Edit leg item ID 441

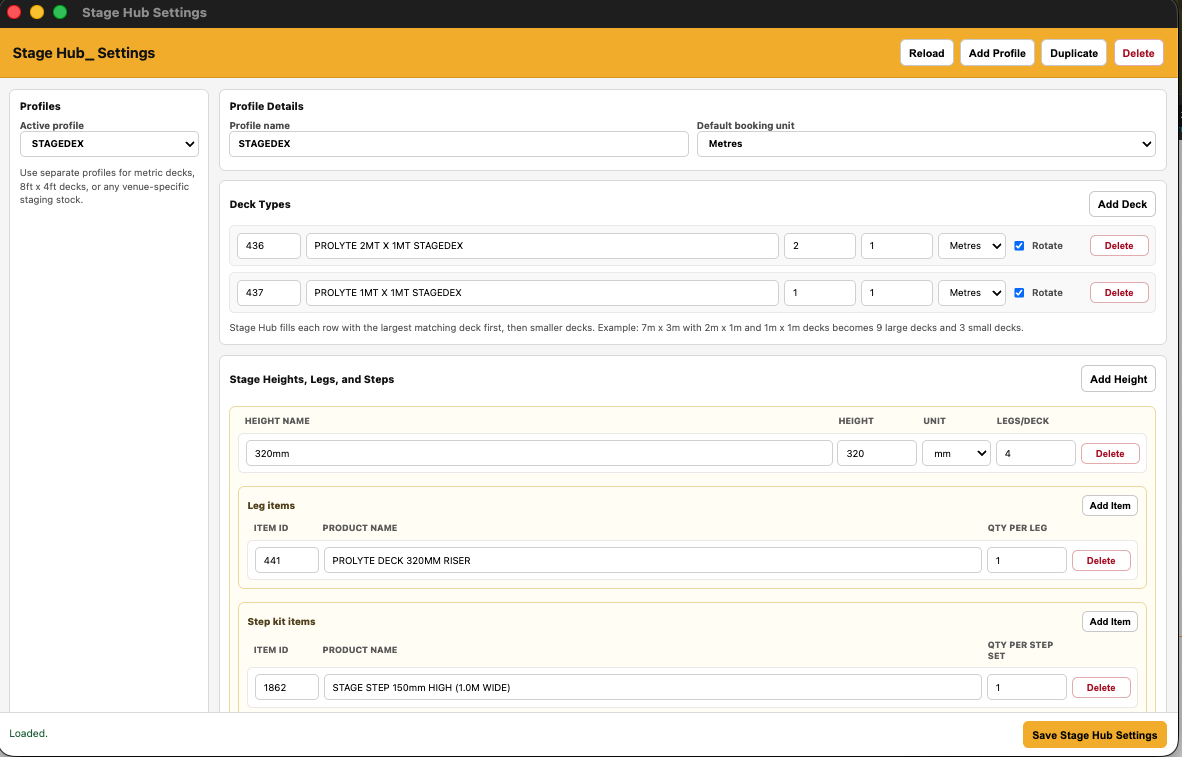(x=286, y=561)
